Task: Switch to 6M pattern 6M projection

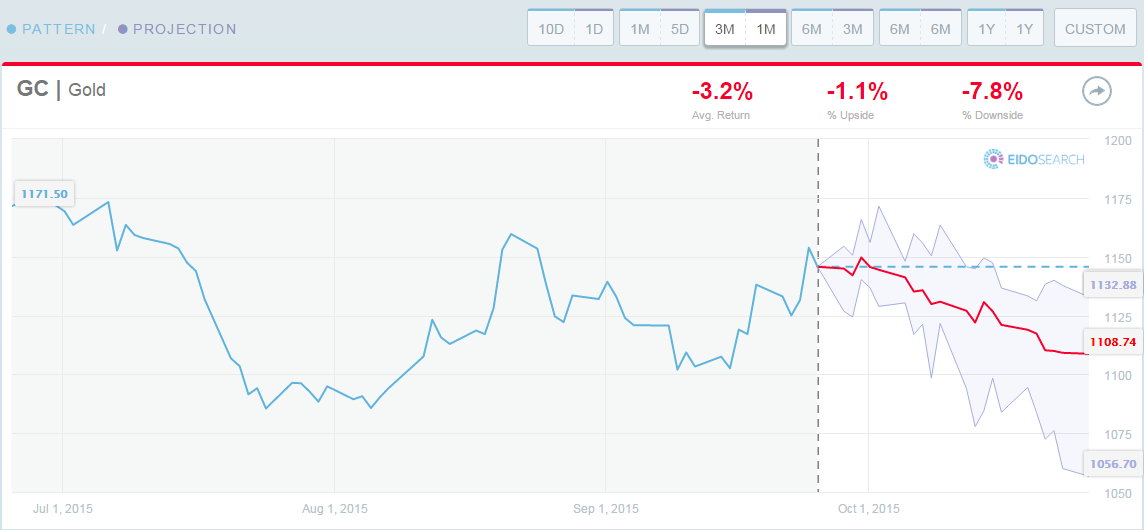Action: (x=920, y=29)
